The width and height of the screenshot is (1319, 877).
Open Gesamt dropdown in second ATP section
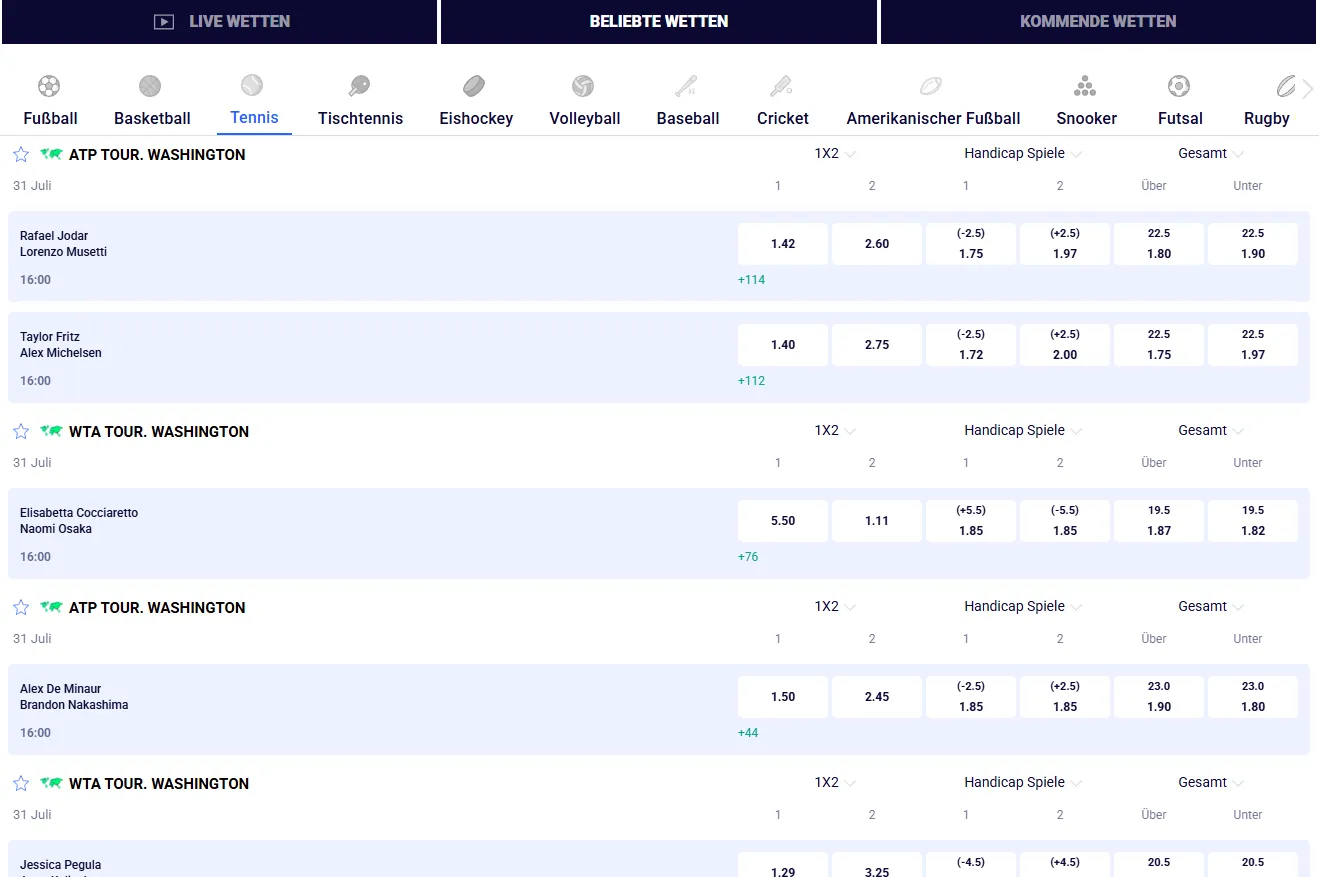1211,606
